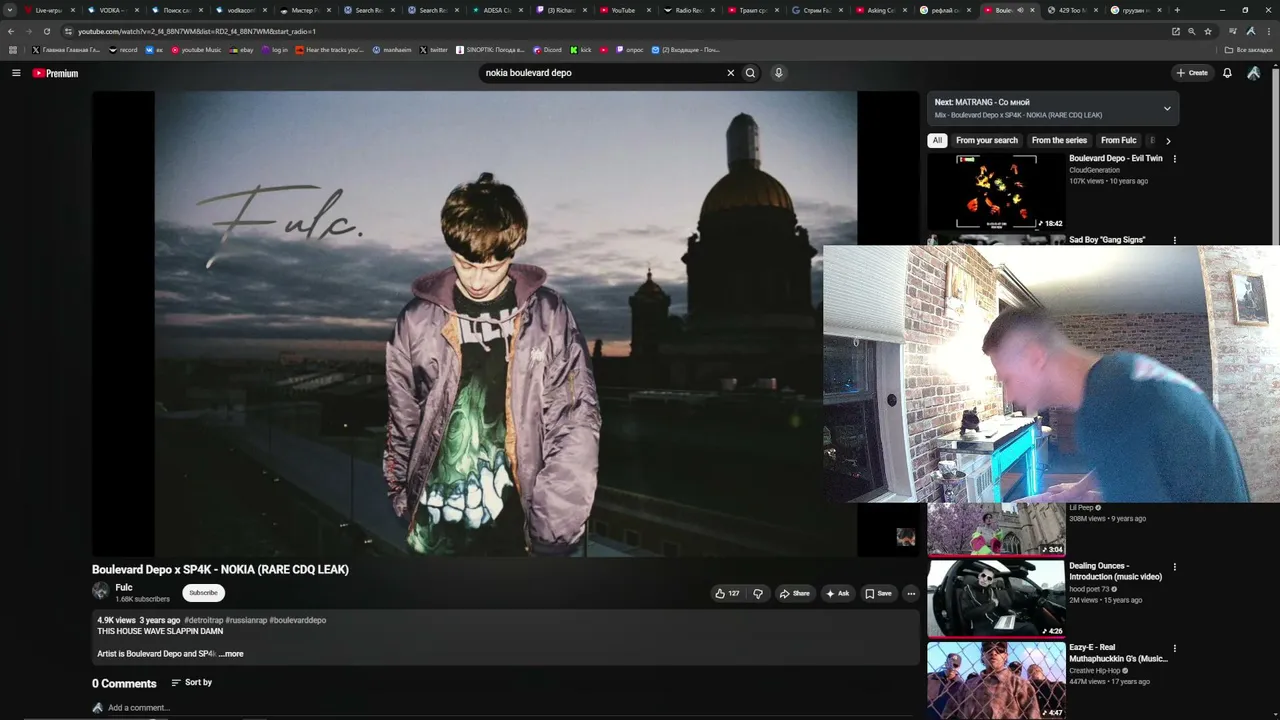Viewport: 1280px width, 720px height.
Task: Click the Ask button
Action: [x=838, y=593]
